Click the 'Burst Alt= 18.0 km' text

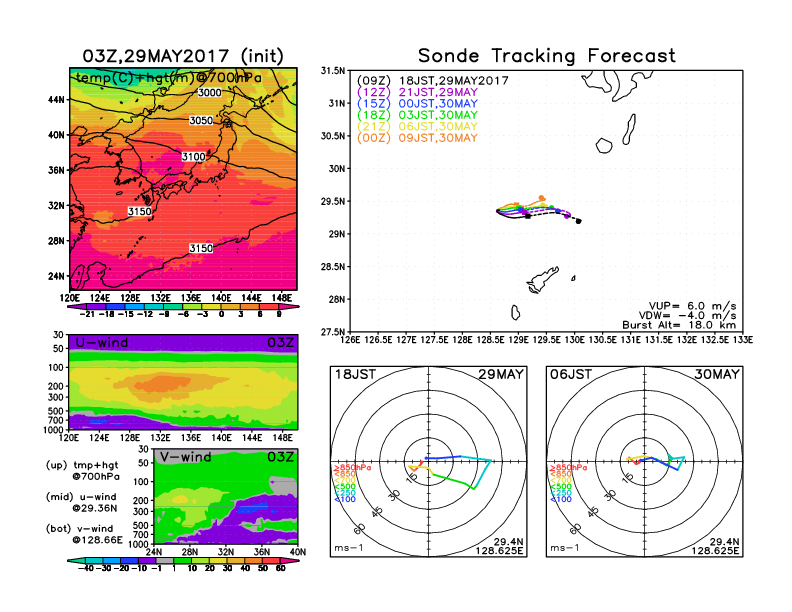click(x=690, y=325)
